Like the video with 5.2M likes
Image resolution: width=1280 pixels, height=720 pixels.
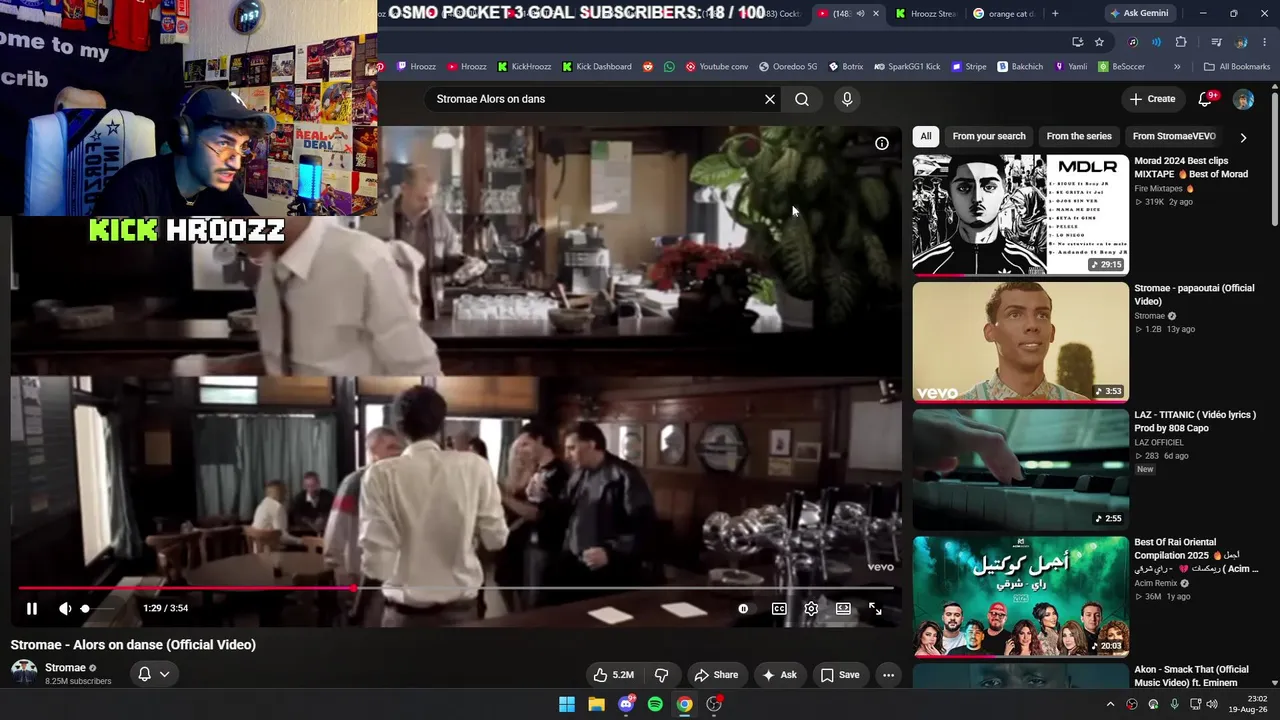click(x=613, y=675)
